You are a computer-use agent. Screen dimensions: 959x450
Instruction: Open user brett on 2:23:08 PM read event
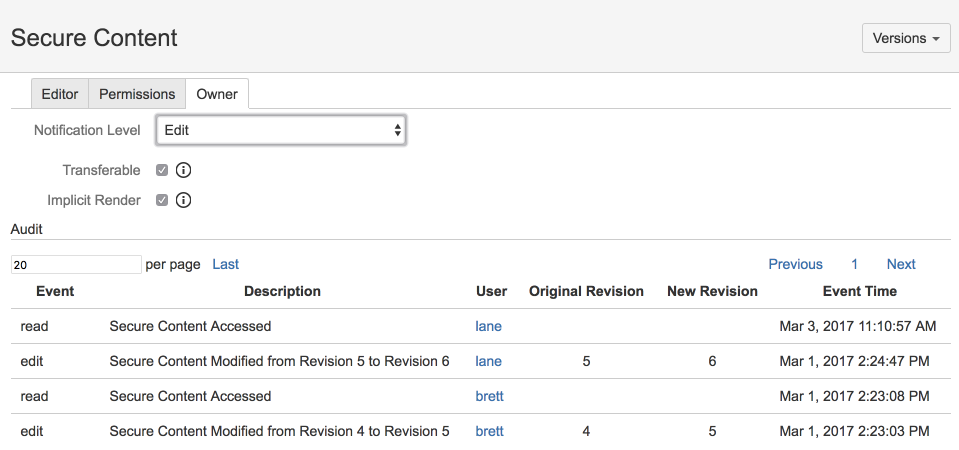pyautogui.click(x=489, y=396)
